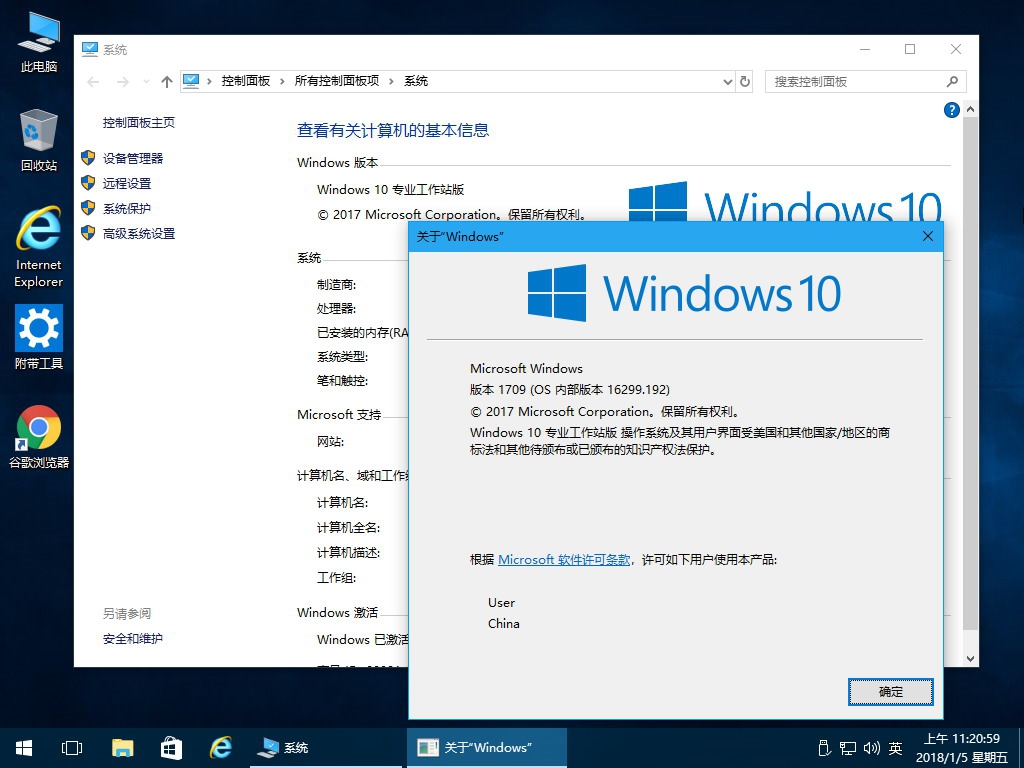This screenshot has width=1024, height=768.
Task: Click the 处理器: label
Action: pos(336,308)
